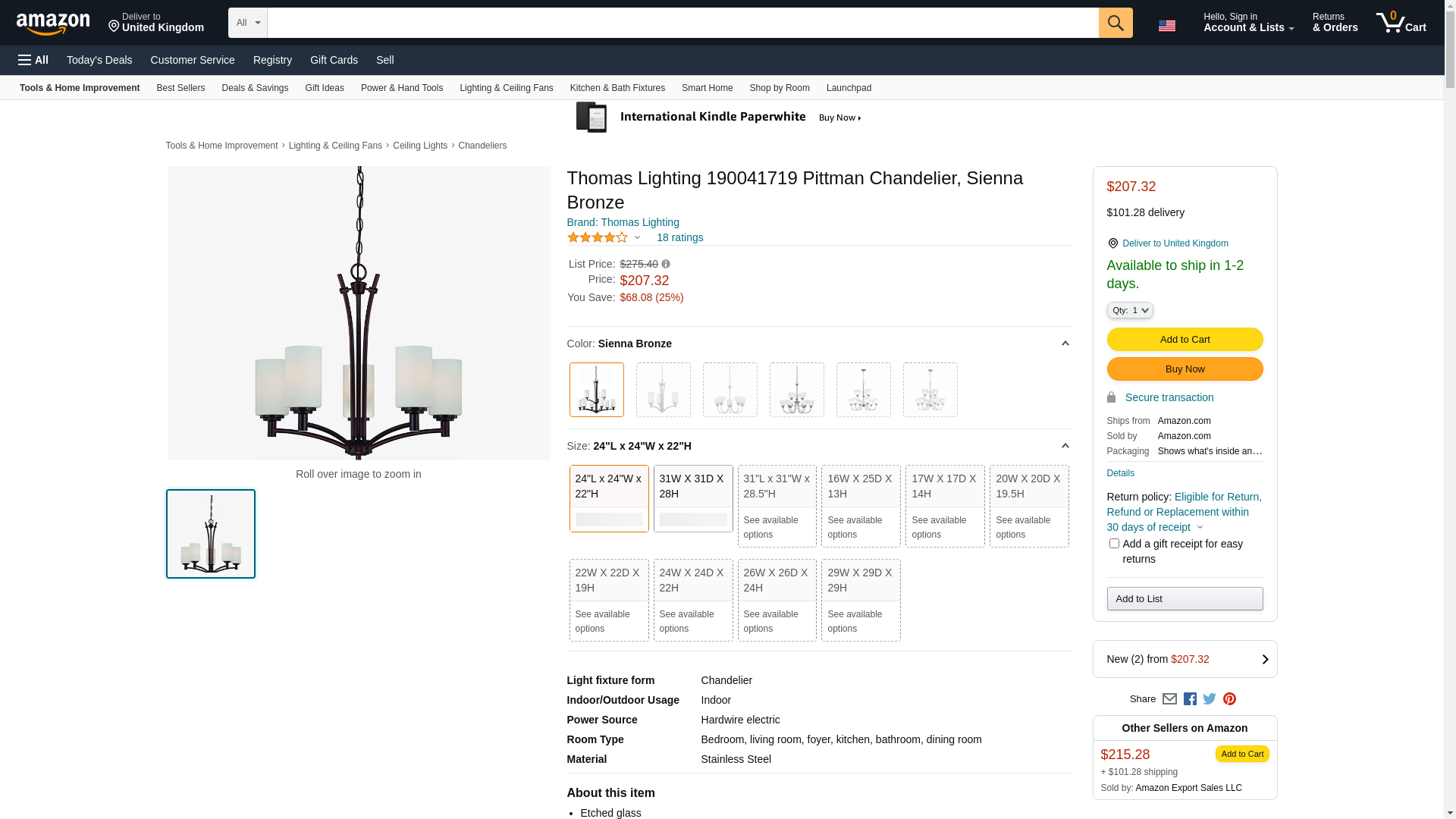Select the 24"L x 24"W x 22"H size option
The width and height of the screenshot is (1456, 819).
609,498
